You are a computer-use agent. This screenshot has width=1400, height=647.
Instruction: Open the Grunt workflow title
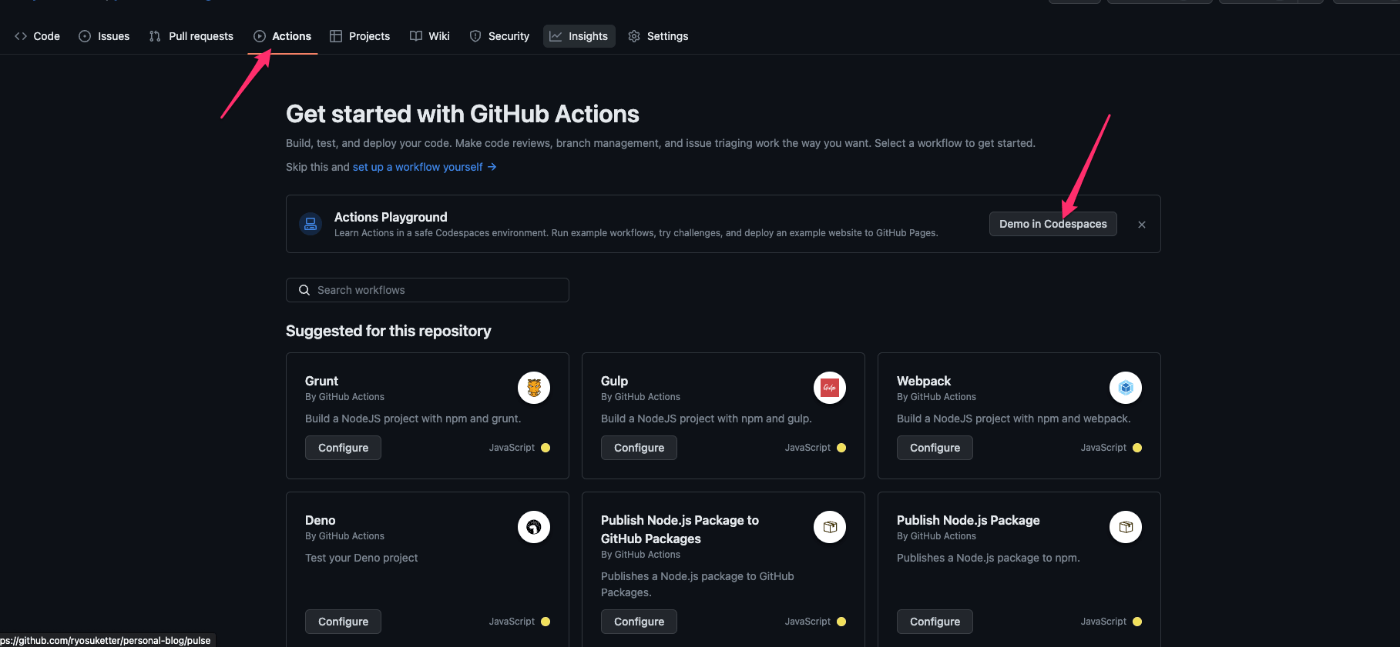[322, 381]
